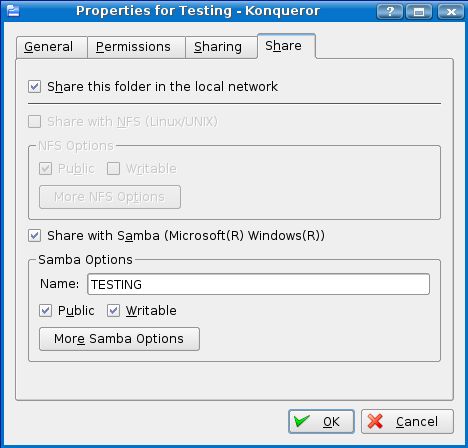This screenshot has height=448, width=468.
Task: Click the green checkmark on OK
Action: (302, 421)
